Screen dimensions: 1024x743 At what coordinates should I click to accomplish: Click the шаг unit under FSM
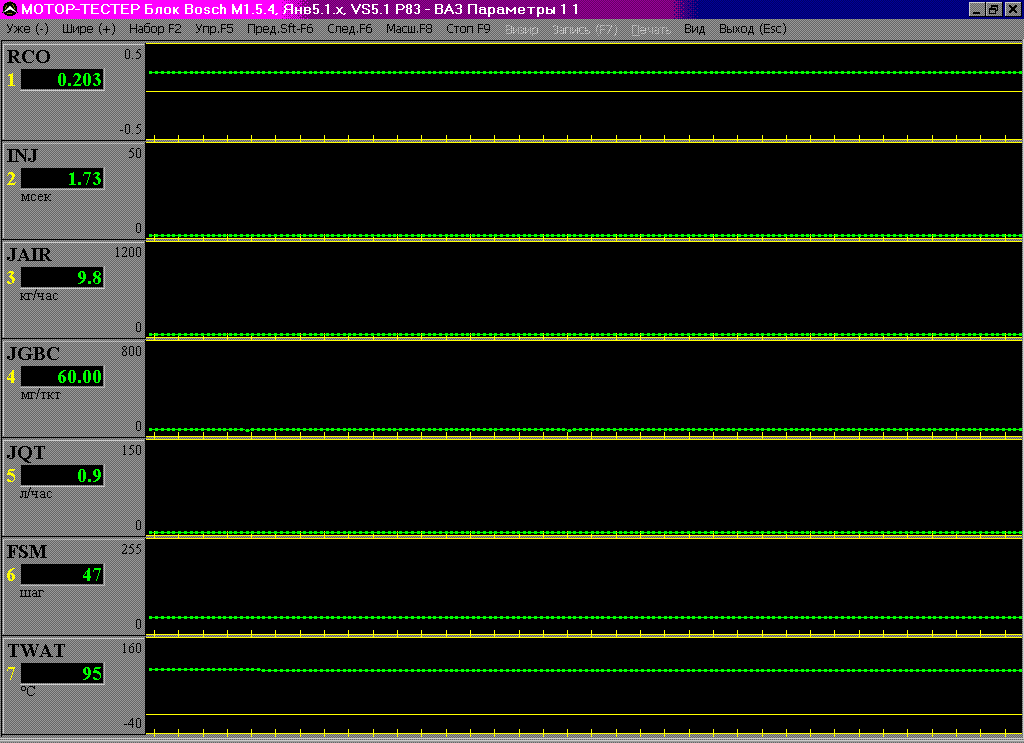(32, 593)
